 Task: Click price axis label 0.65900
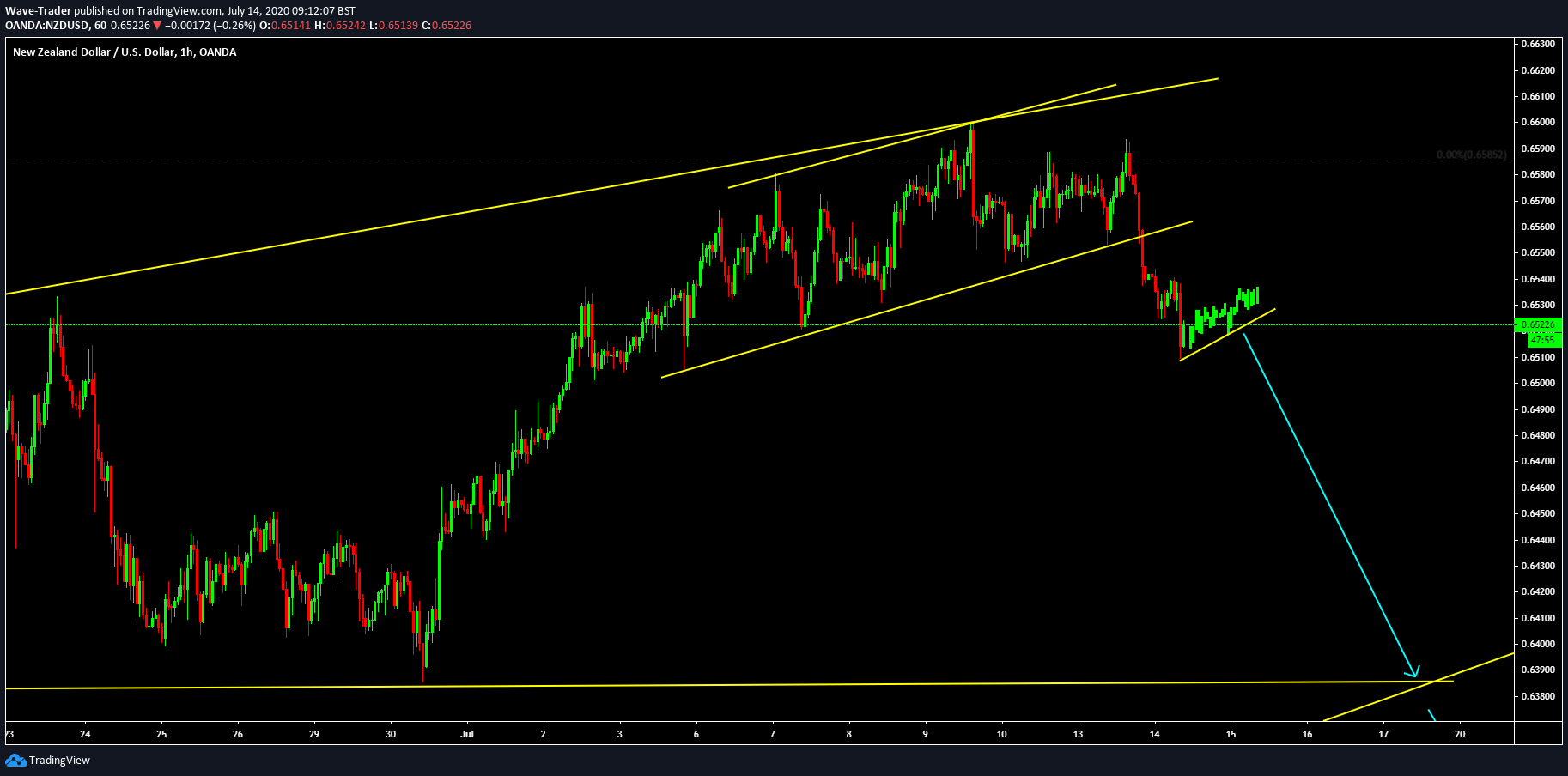point(1537,149)
